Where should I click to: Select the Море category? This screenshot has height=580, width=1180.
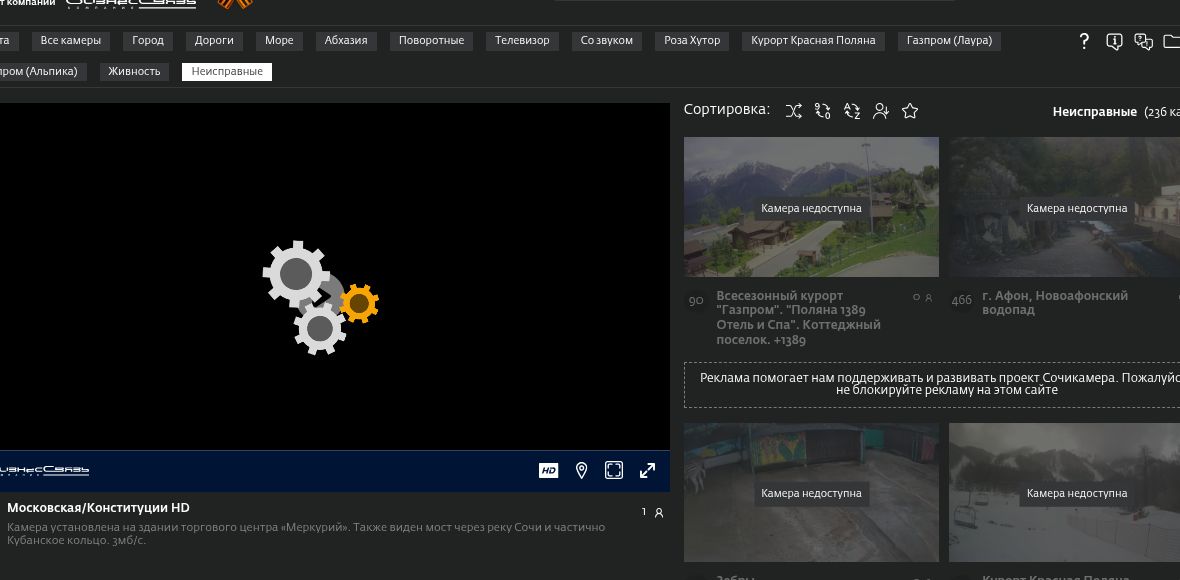point(279,41)
